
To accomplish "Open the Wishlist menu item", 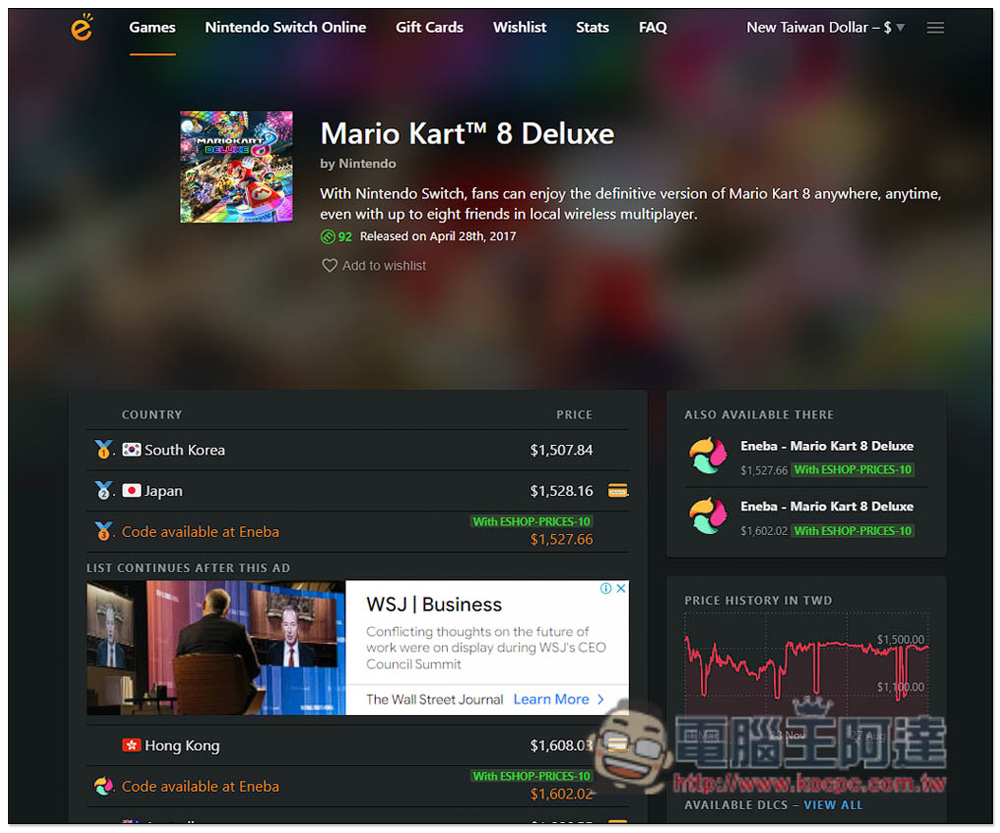I will (519, 27).
